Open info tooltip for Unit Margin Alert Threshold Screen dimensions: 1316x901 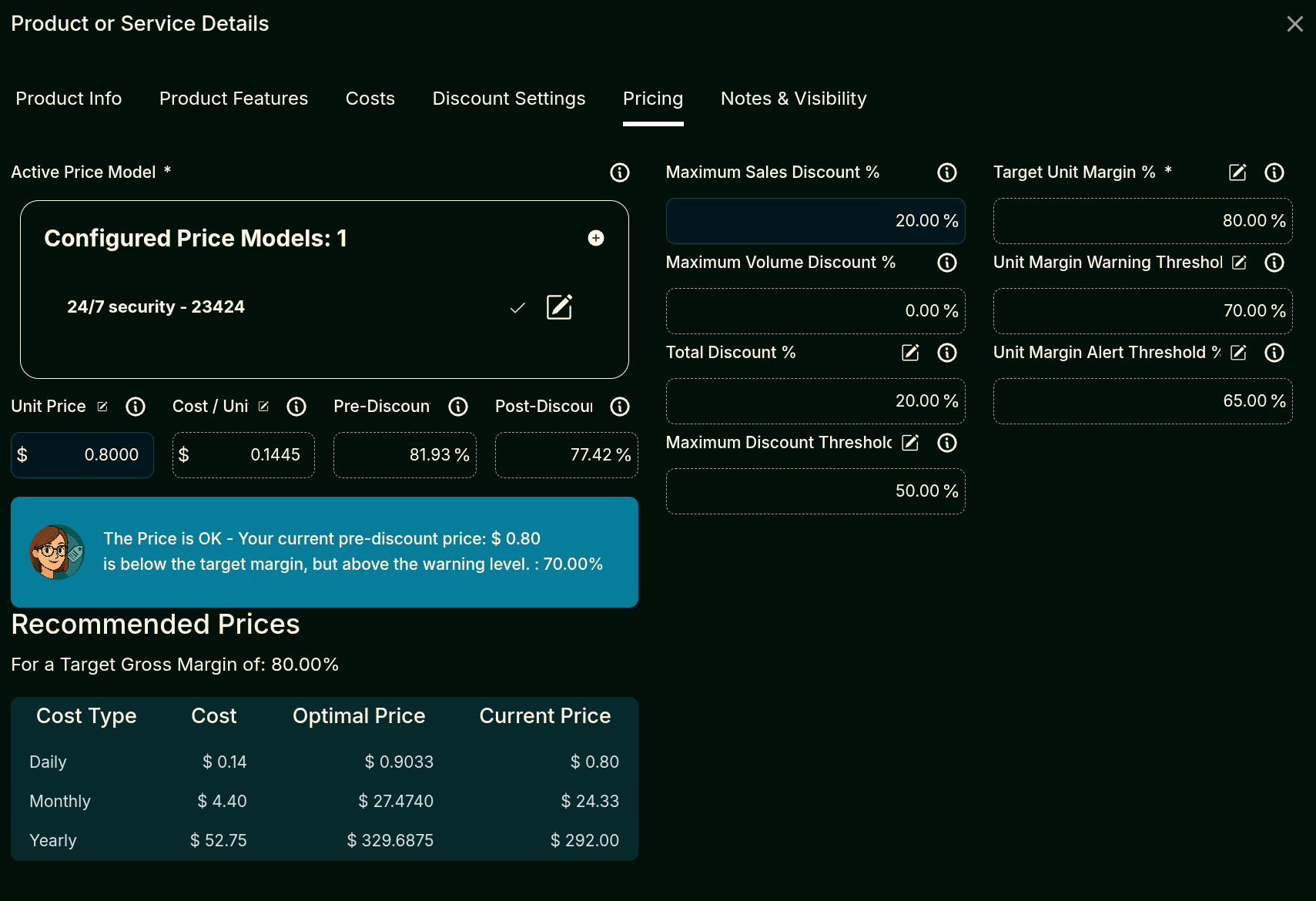[x=1274, y=353]
